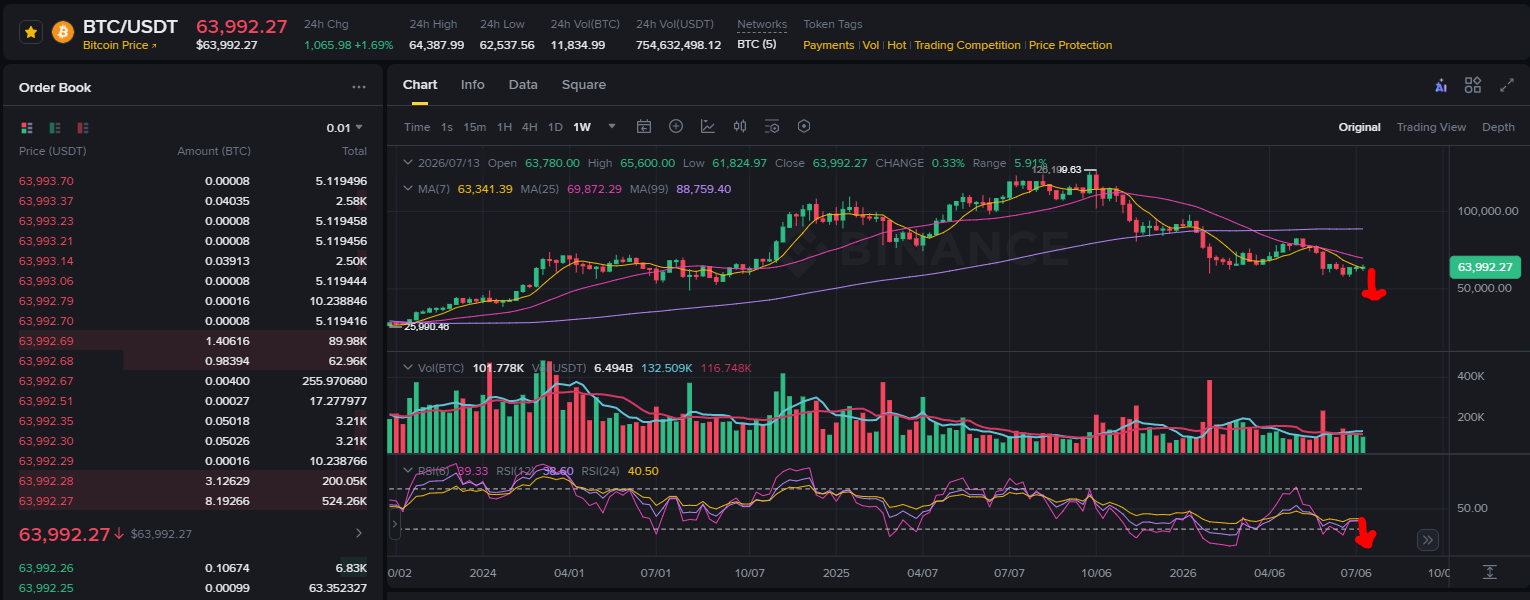
Task: Click the technical indicators line-chart icon
Action: (x=708, y=127)
